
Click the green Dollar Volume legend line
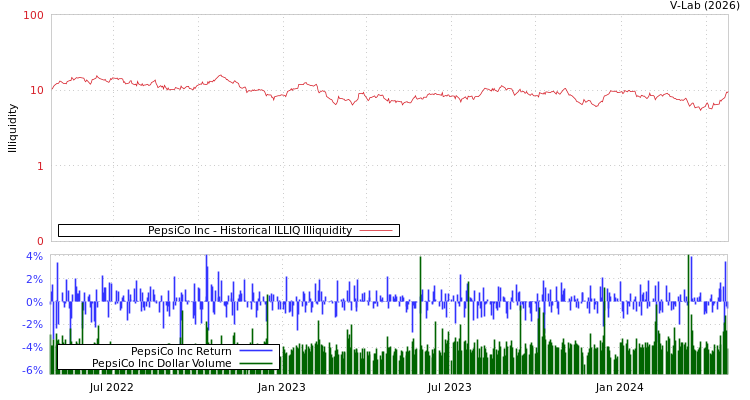pyautogui.click(x=256, y=363)
